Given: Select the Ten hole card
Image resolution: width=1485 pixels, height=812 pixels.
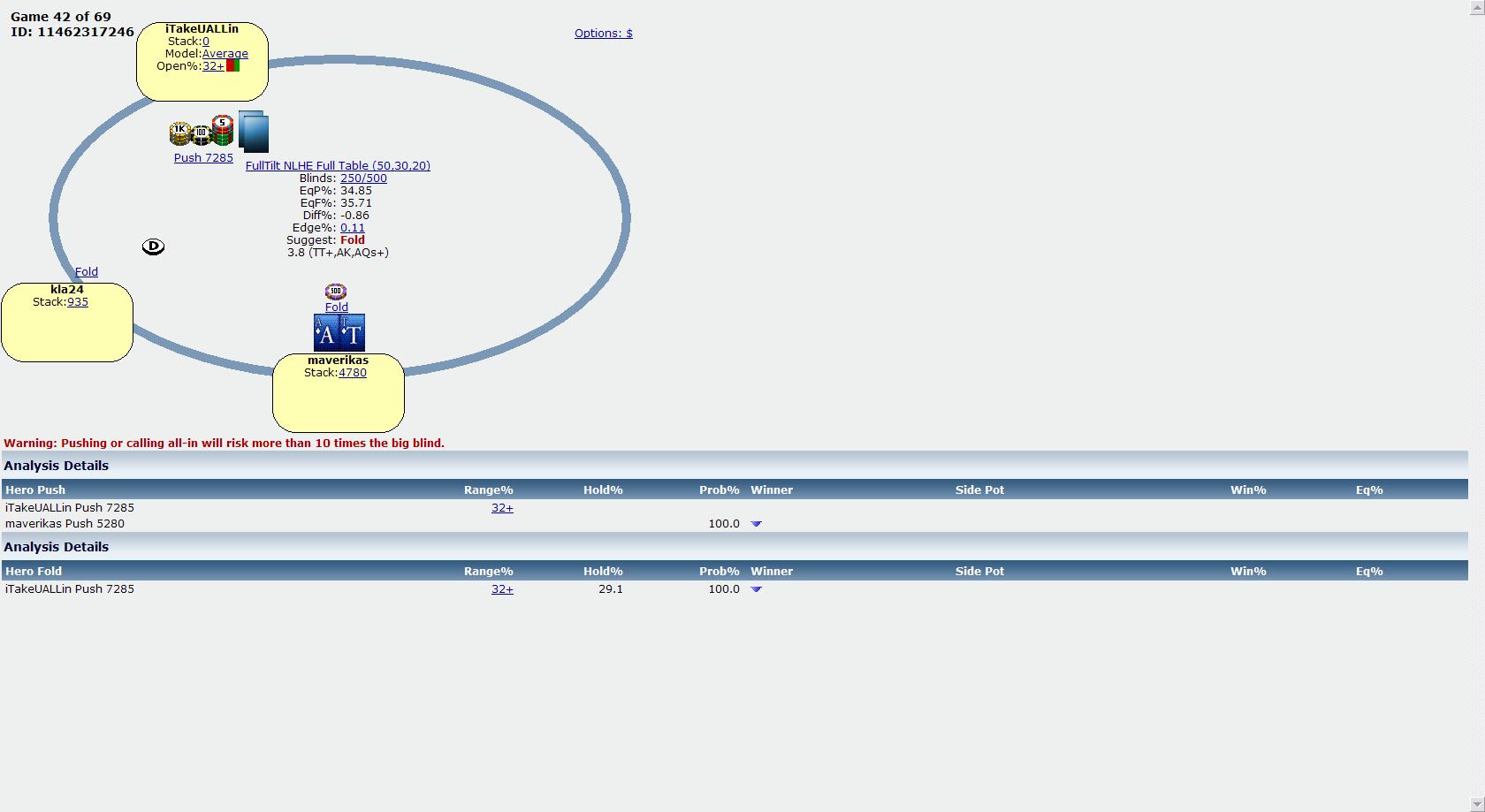Looking at the screenshot, I should pos(353,334).
